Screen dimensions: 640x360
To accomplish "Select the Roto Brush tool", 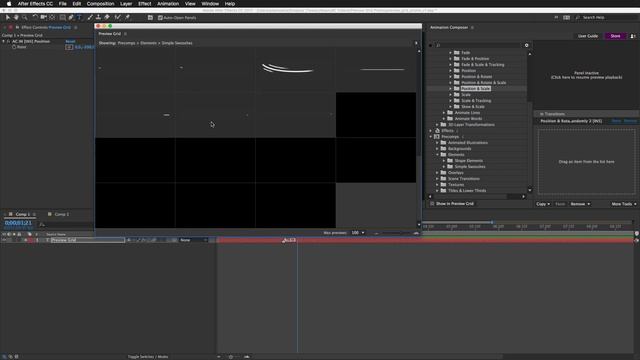I will point(118,18).
